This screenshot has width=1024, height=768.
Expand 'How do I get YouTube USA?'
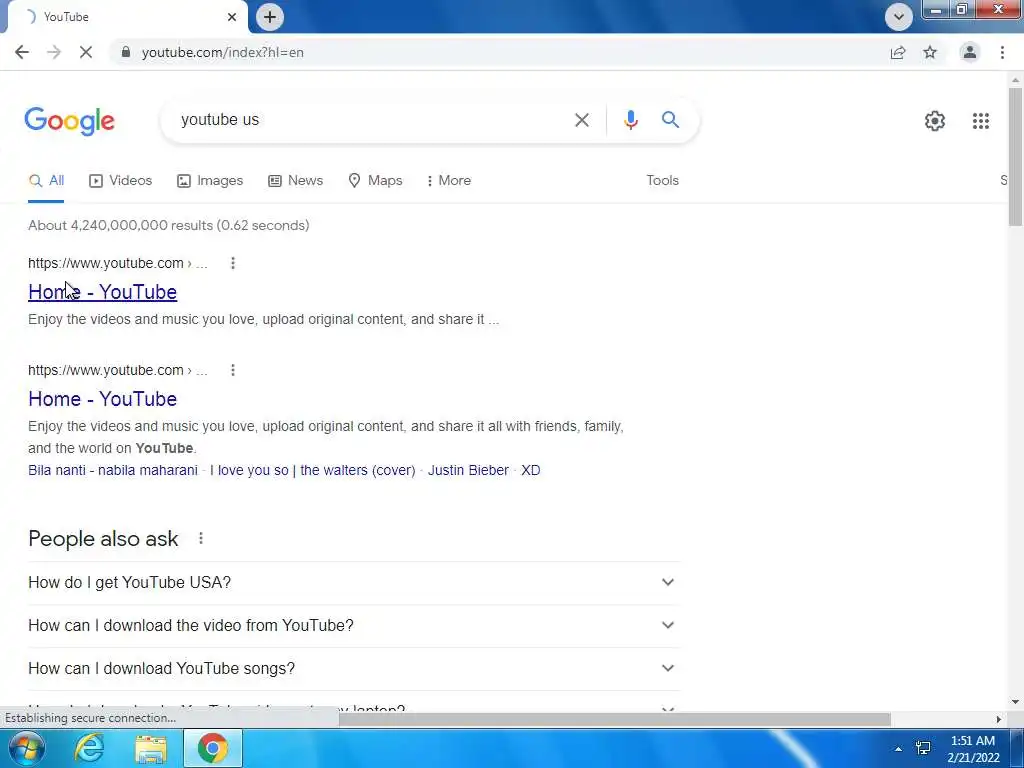point(354,583)
